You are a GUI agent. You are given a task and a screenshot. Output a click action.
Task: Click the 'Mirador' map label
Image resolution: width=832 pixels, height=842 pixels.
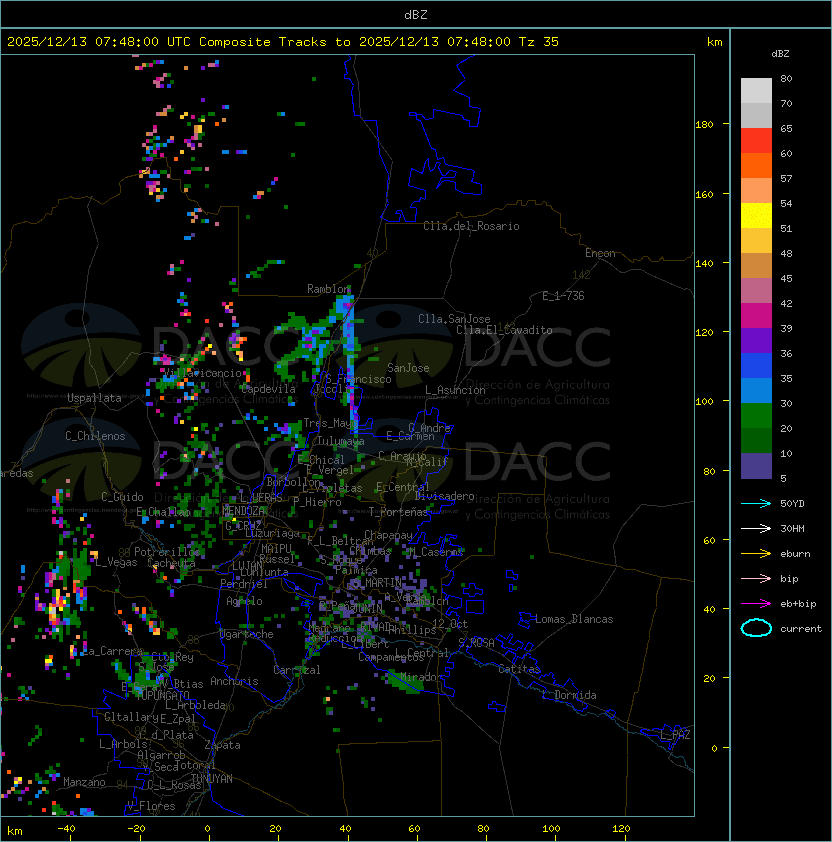[422, 677]
